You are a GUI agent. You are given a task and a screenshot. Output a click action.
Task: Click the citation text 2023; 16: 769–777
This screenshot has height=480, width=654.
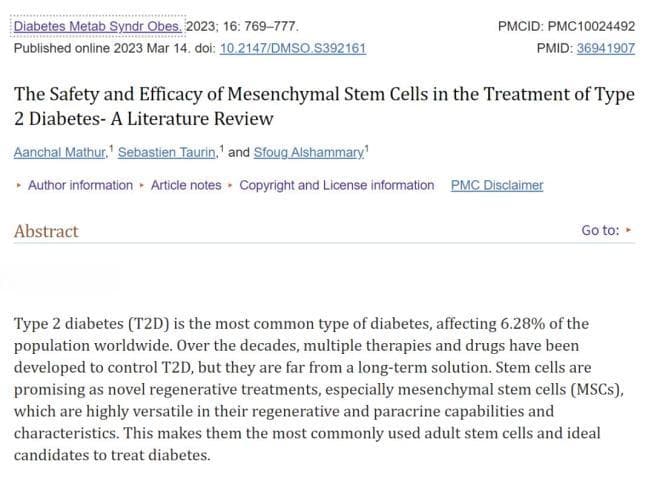[242, 26]
